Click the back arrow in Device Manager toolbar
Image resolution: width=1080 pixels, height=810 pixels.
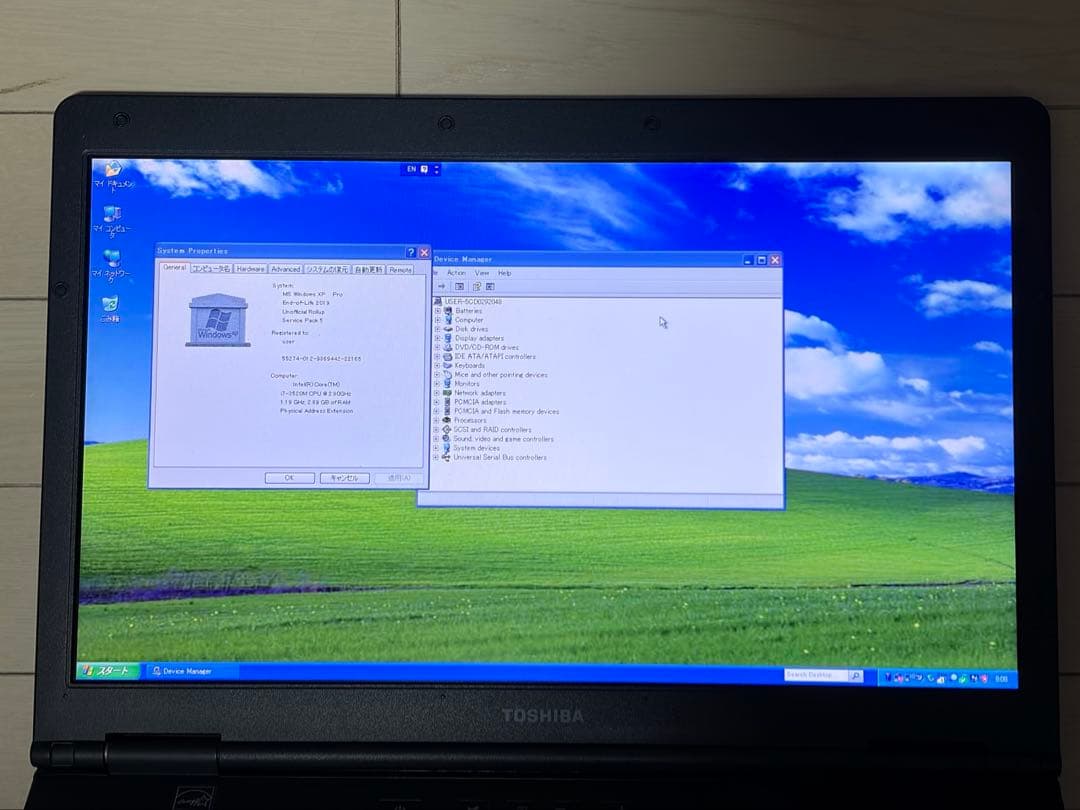tap(440, 286)
